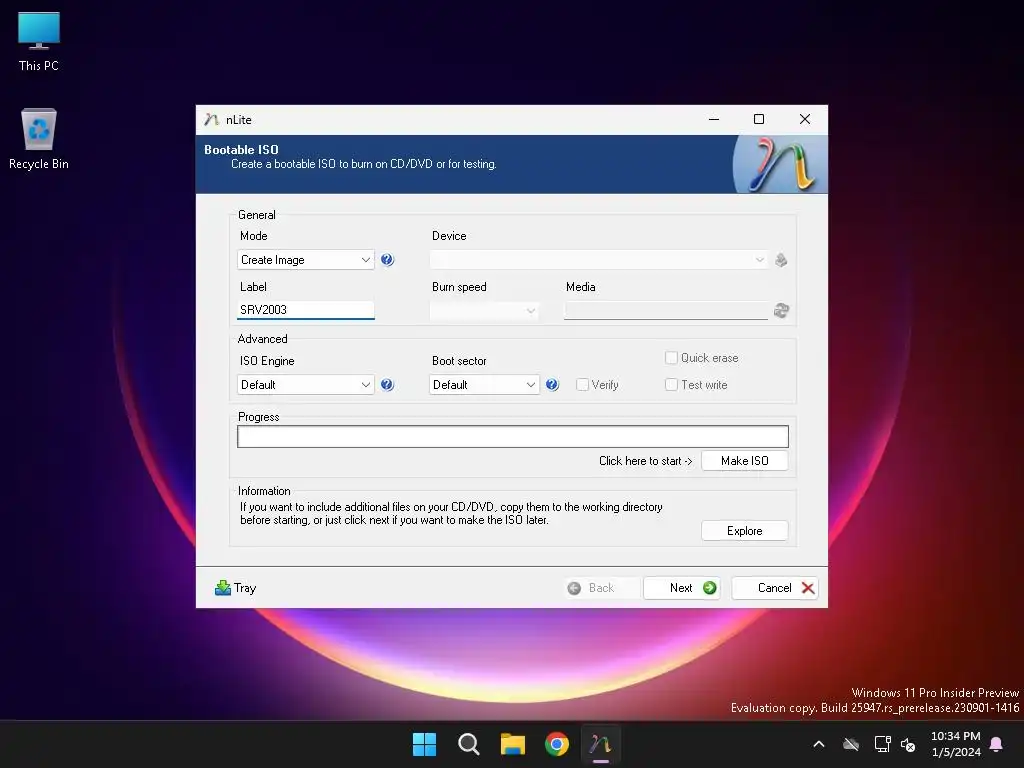Open taskbar Search
This screenshot has width=1024, height=768.
[x=468, y=744]
